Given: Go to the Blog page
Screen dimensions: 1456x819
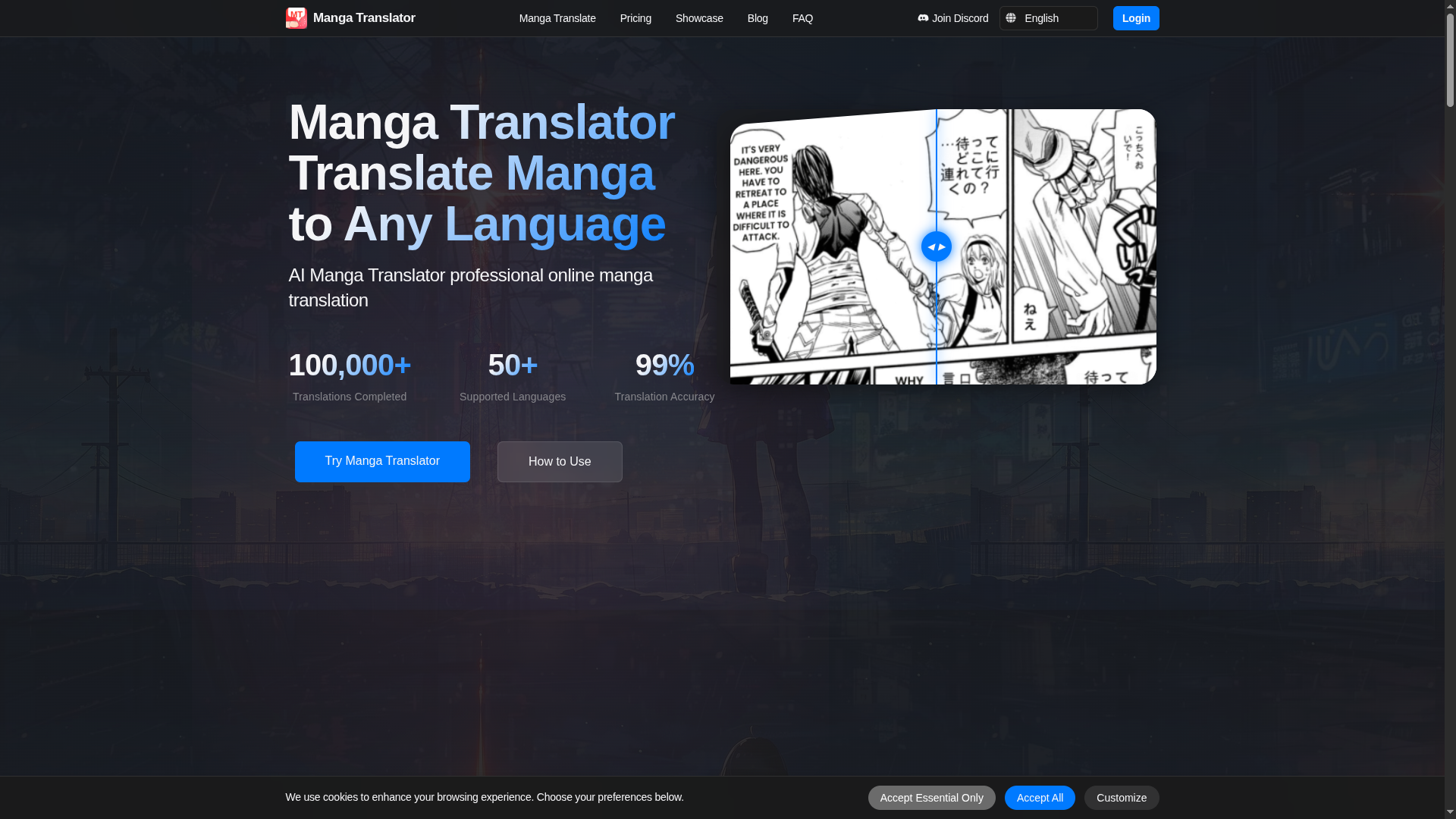Looking at the screenshot, I should [x=757, y=17].
